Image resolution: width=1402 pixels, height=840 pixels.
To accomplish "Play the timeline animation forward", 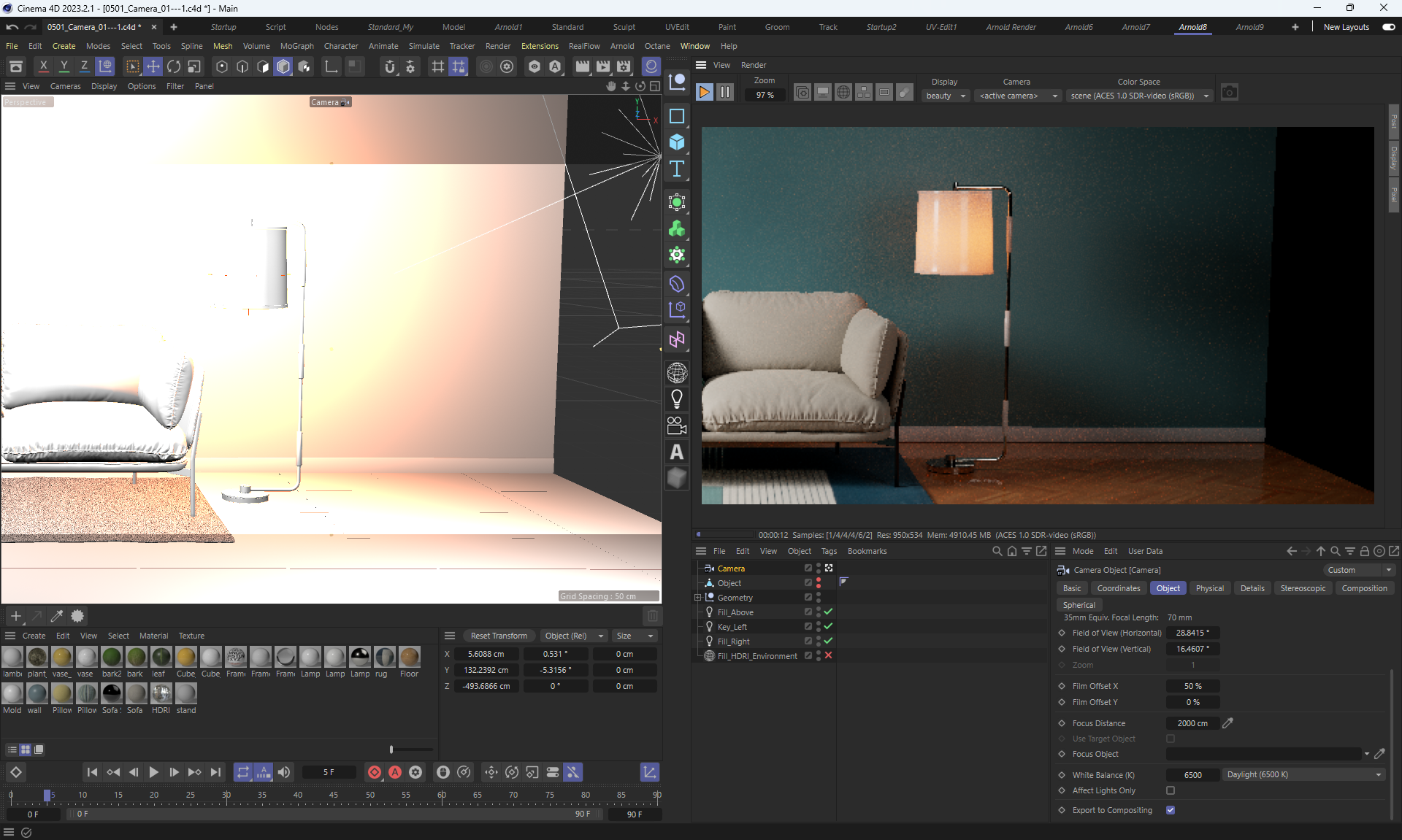I will coord(153,772).
